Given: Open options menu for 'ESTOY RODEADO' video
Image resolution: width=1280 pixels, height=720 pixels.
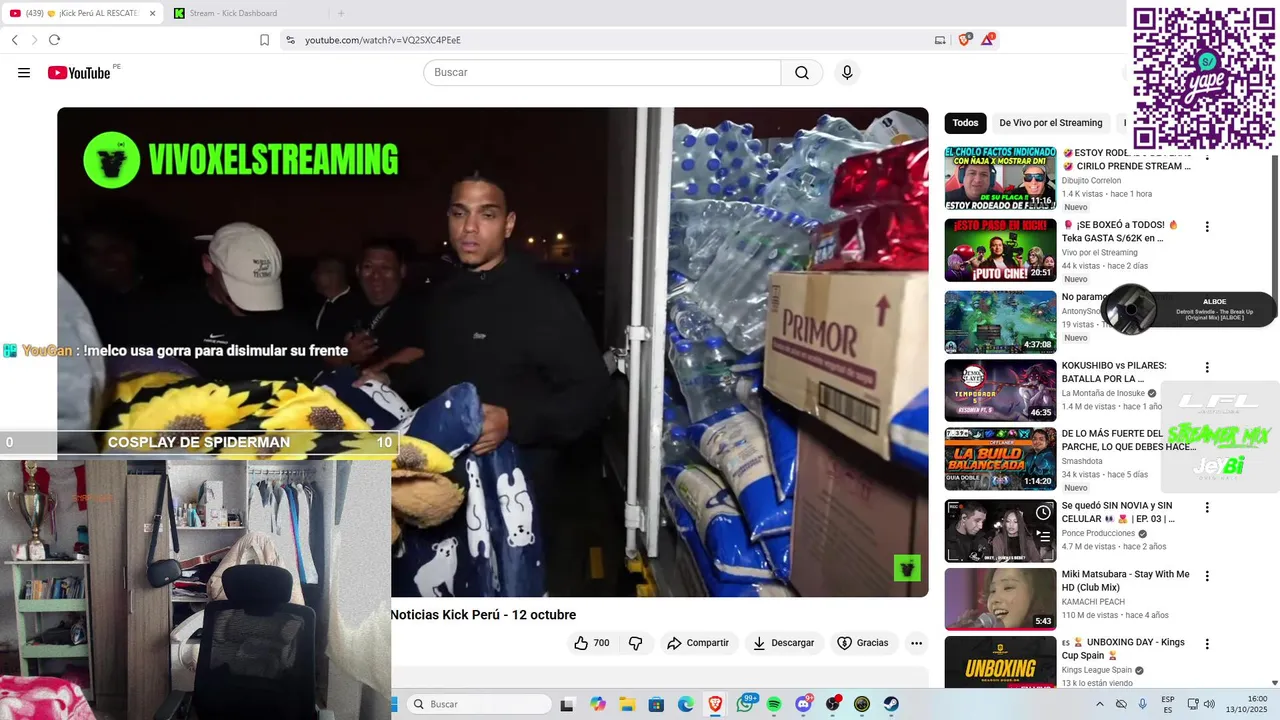Looking at the screenshot, I should click(x=1207, y=156).
